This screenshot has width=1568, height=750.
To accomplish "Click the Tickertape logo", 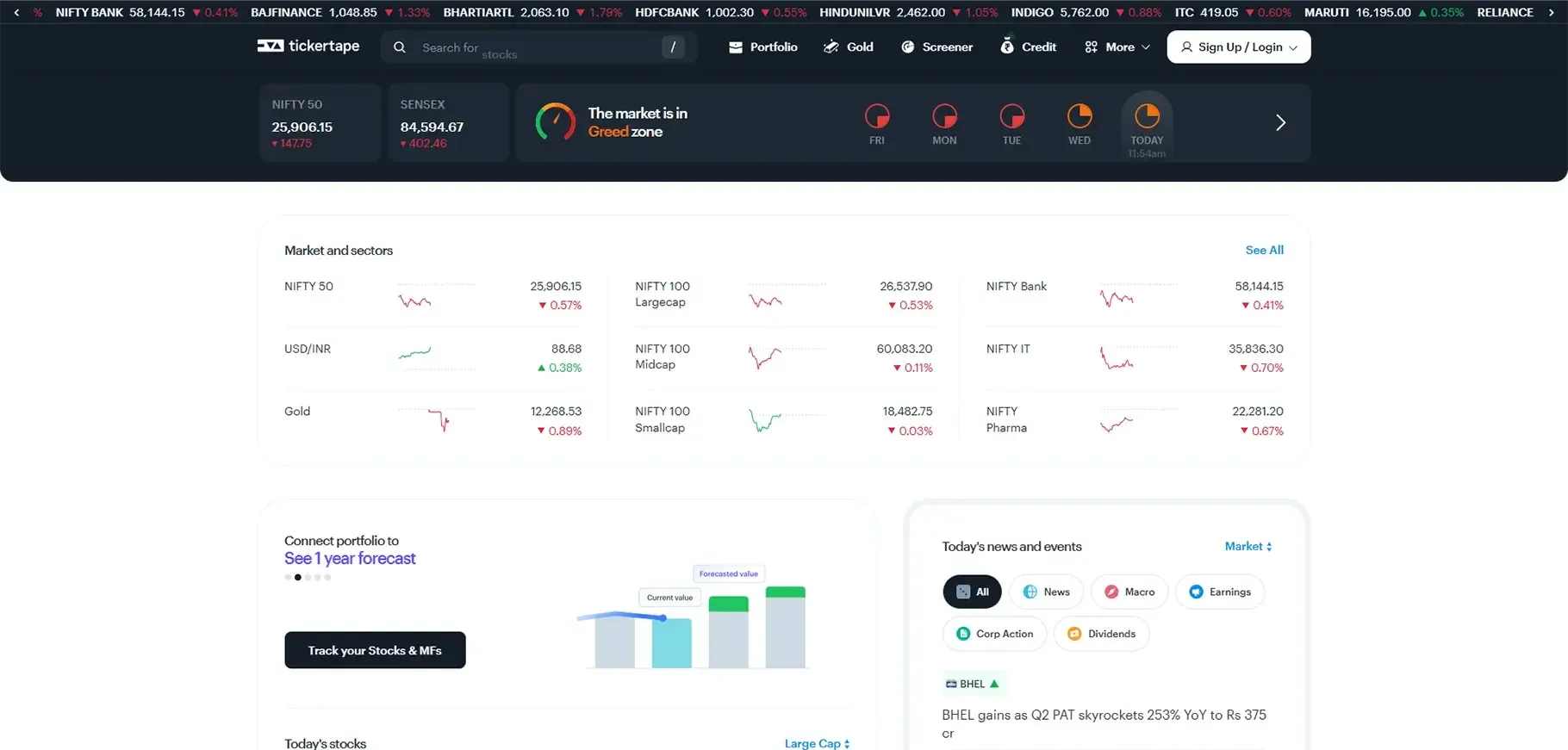I will tap(308, 46).
